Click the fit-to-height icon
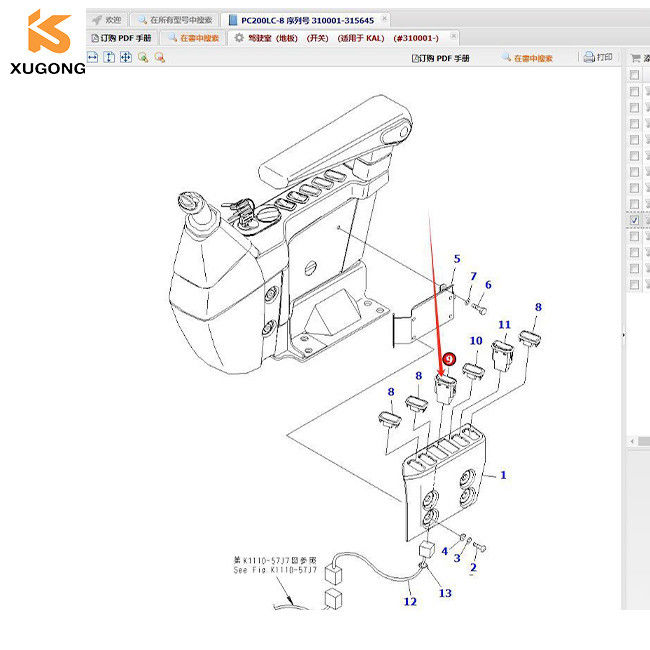Screen dimensions: 650x650 [110, 58]
